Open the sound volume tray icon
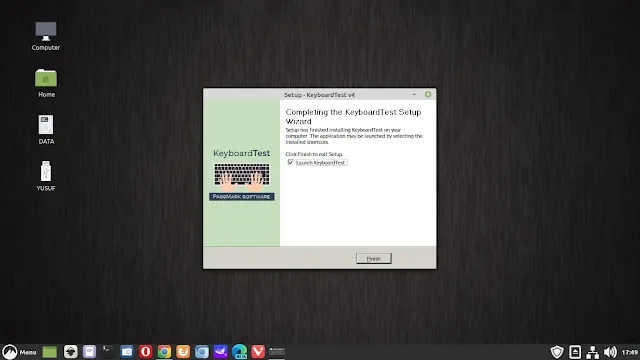This screenshot has width=640, height=360. pyautogui.click(x=610, y=351)
